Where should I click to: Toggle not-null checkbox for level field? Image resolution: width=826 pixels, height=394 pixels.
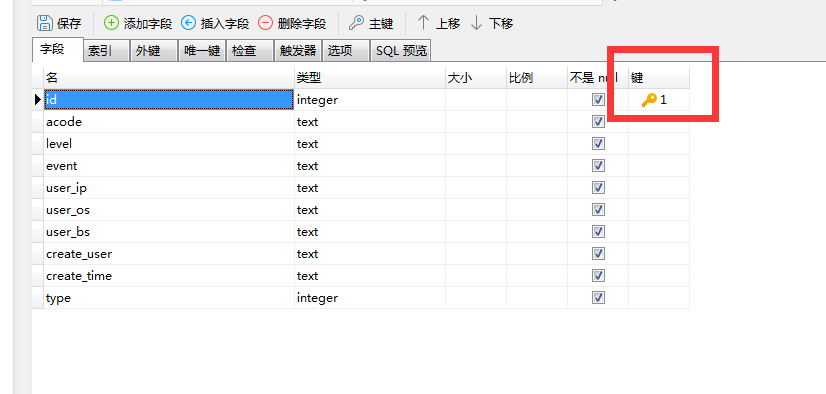598,144
